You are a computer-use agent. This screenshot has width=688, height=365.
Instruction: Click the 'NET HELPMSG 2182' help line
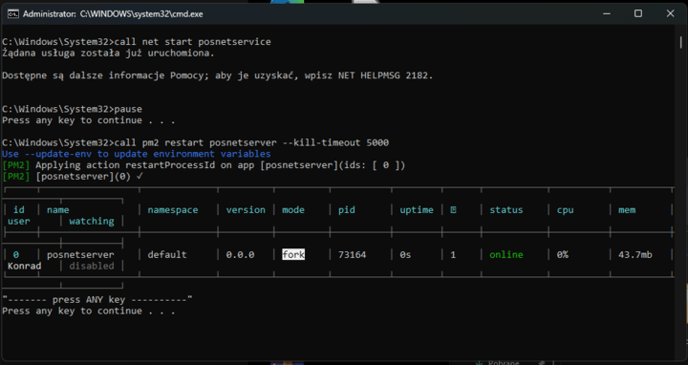tap(218, 75)
